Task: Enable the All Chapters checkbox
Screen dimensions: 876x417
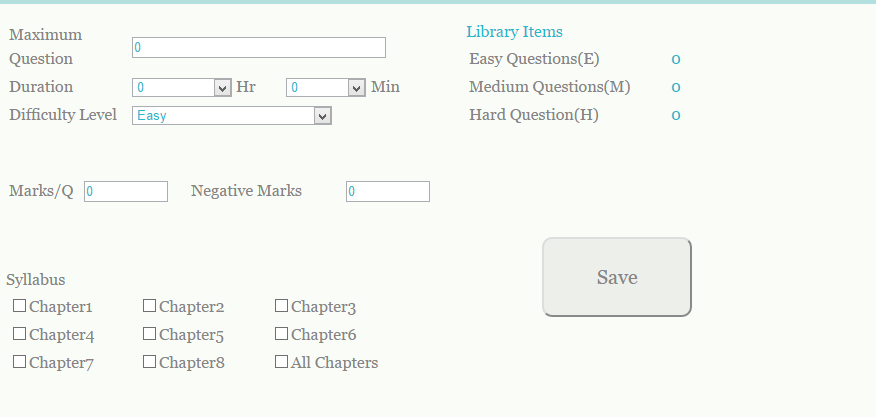Action: click(281, 362)
